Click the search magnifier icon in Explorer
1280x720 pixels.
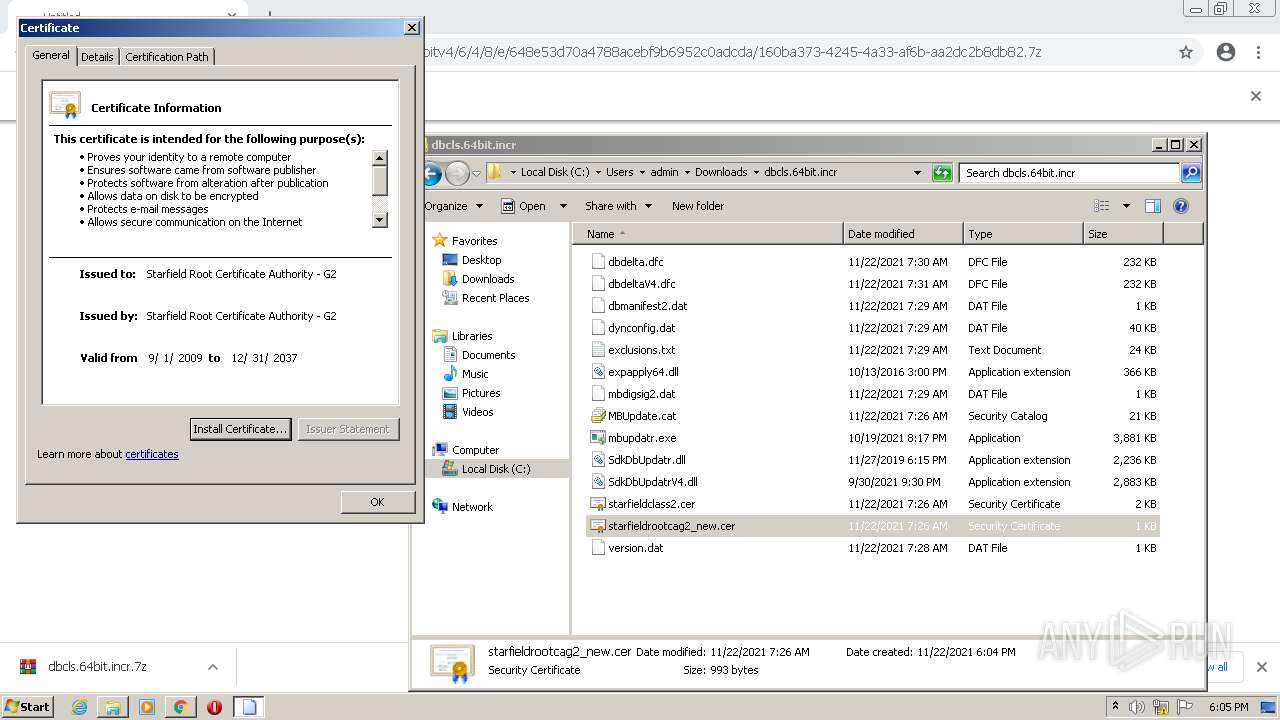click(x=1191, y=173)
